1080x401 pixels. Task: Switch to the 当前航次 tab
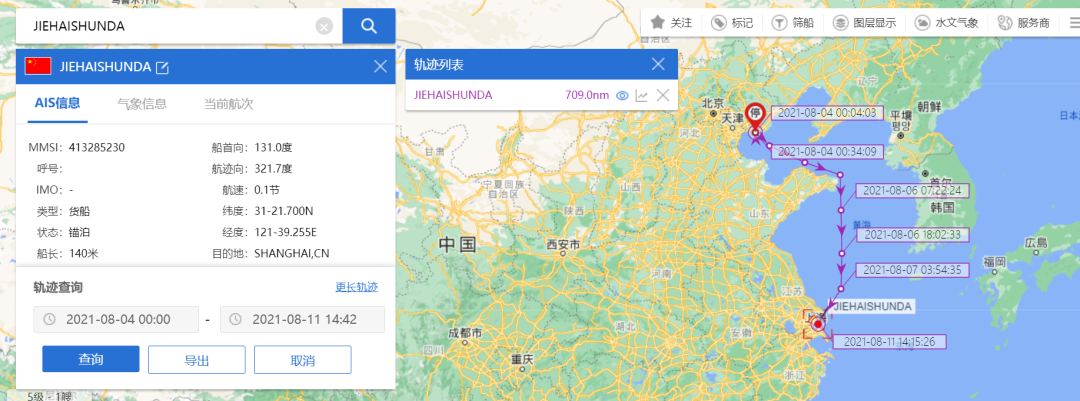[228, 103]
